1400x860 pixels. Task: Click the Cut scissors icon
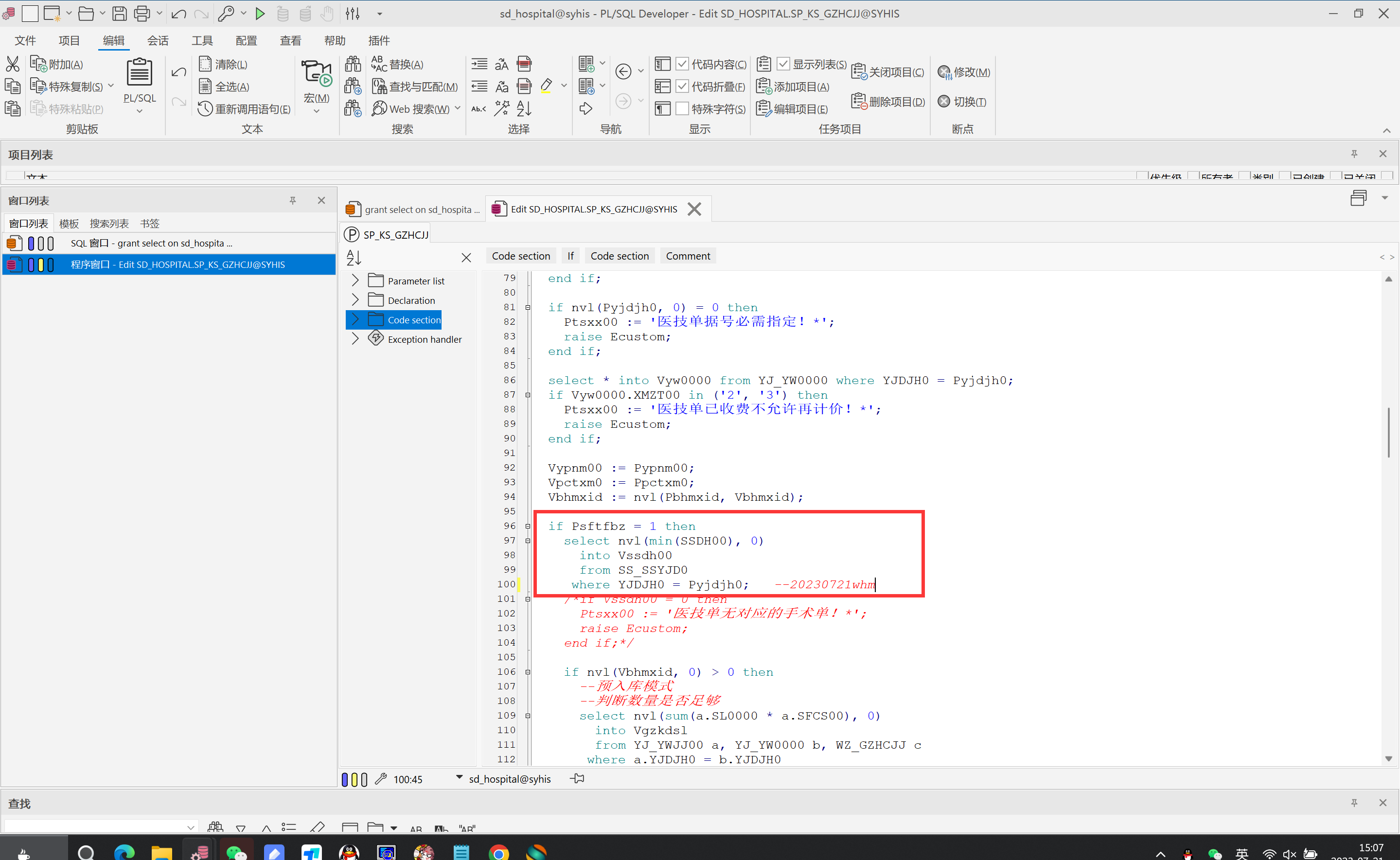13,64
